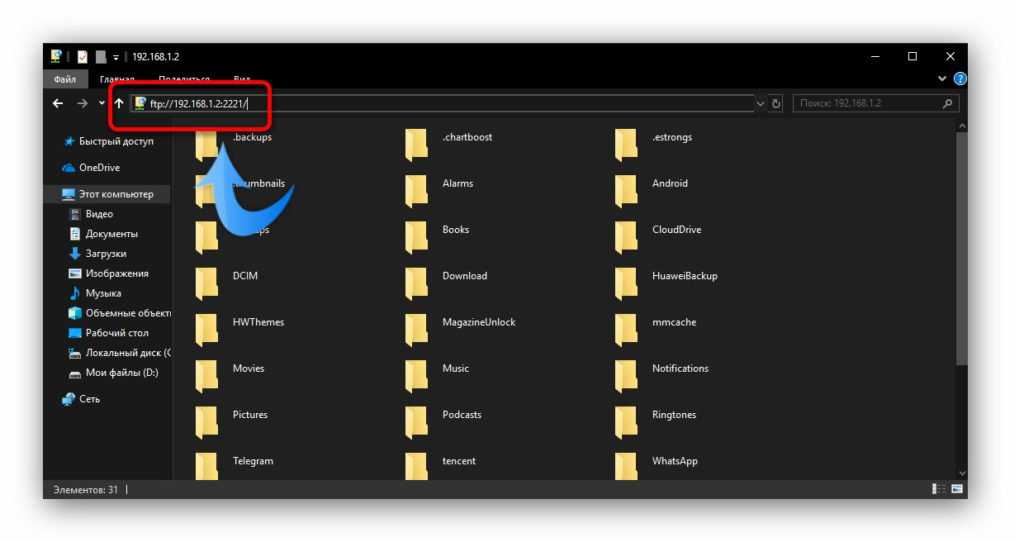Open the Файл menu tab
The image size is (1024, 542).
(x=63, y=79)
